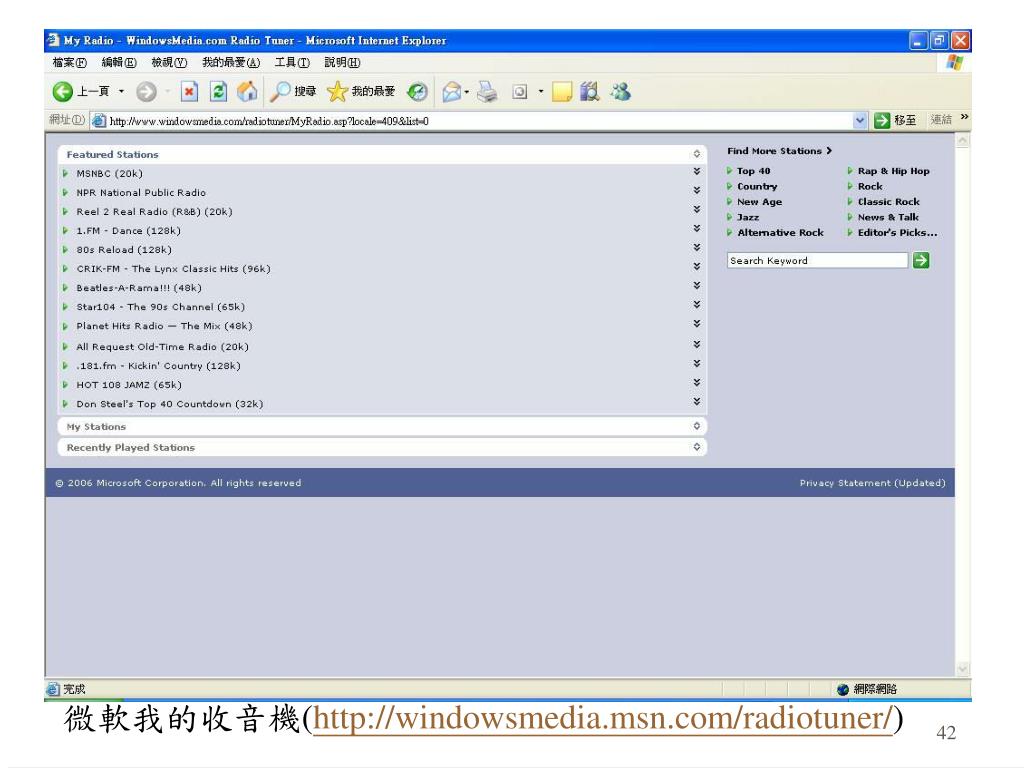
Task: Open the Mail button dropdown arrow
Action: (466, 92)
